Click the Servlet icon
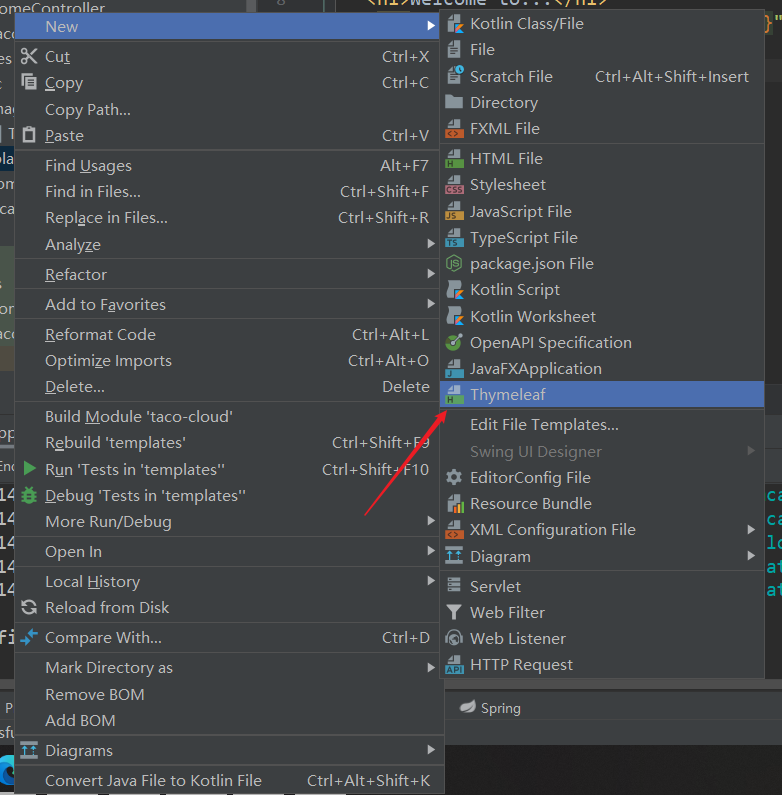This screenshot has width=782, height=795. pyautogui.click(x=454, y=586)
